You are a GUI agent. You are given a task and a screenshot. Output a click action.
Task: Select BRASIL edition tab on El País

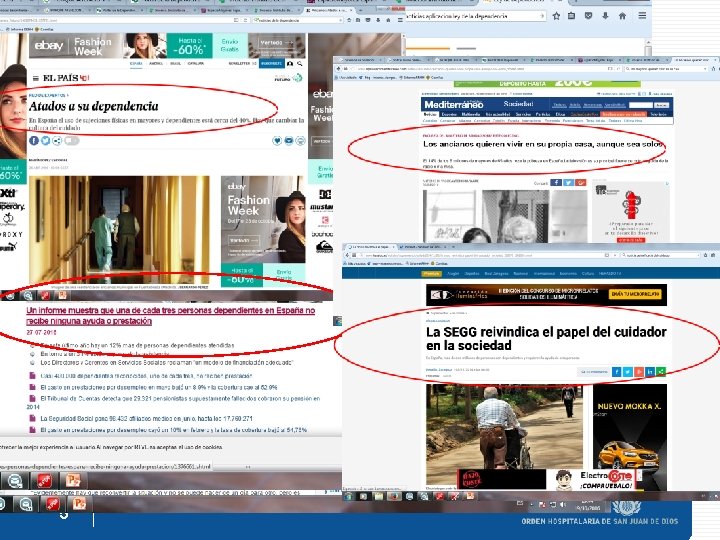pos(175,63)
